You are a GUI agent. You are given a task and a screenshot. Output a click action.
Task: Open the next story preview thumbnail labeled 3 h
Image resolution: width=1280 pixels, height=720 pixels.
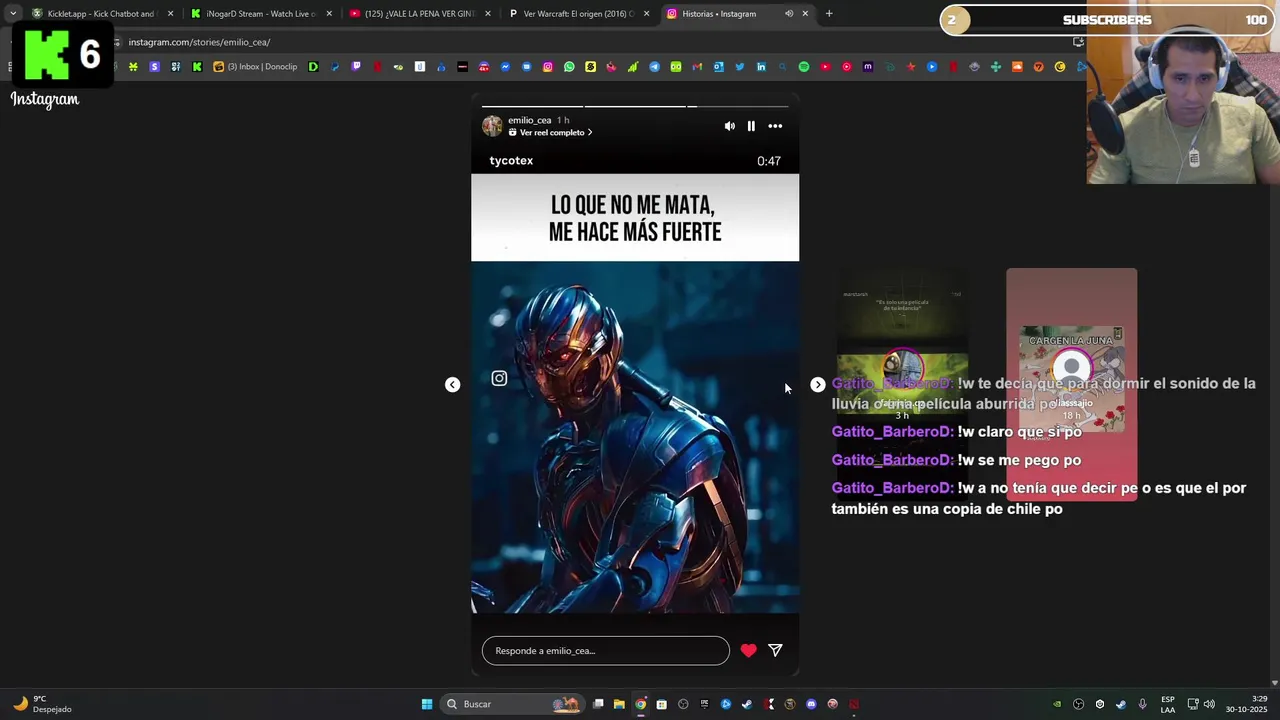pyautogui.click(x=902, y=385)
